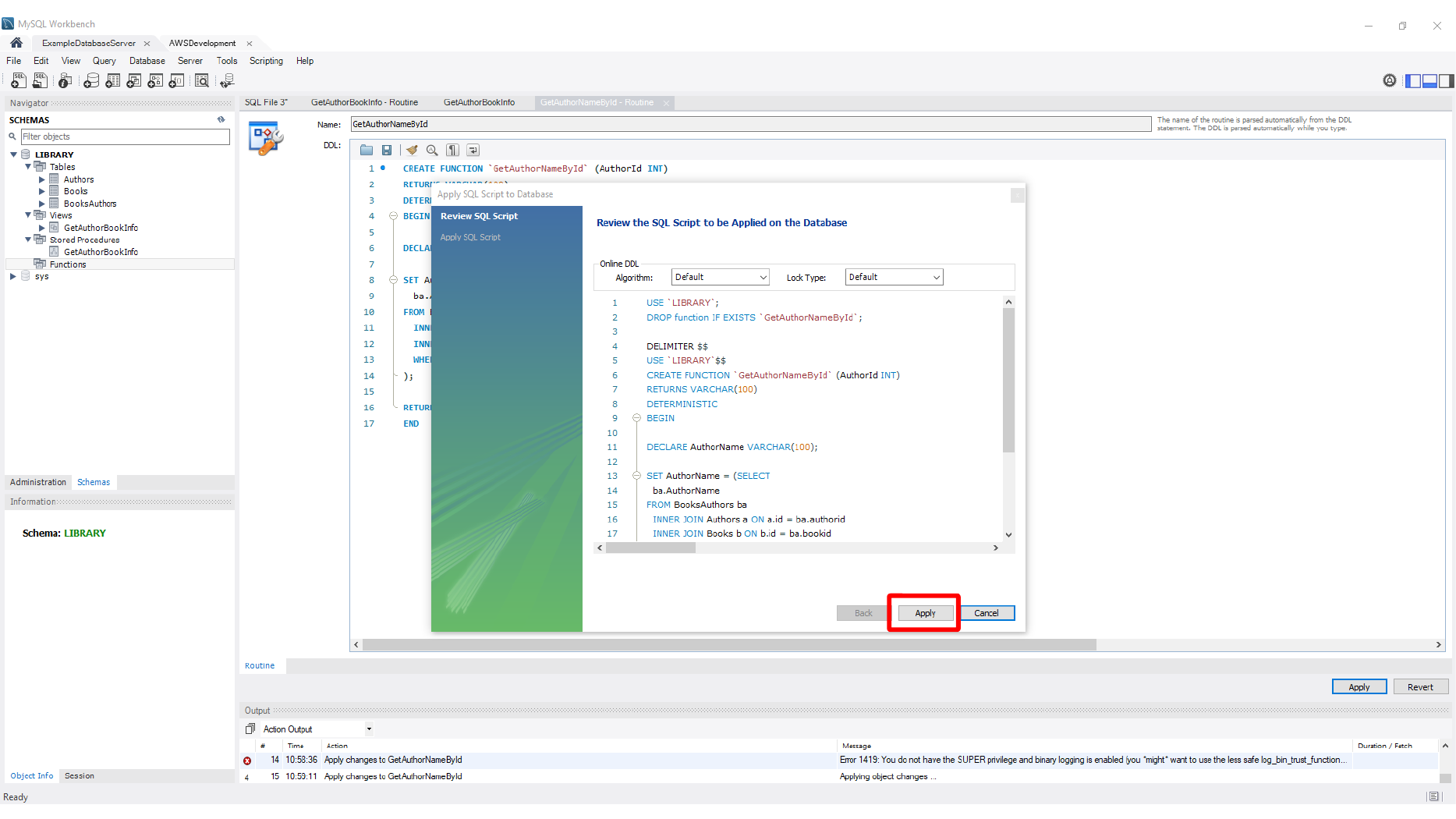
Task: Click the dialog SQL vertical scrollbar thumb
Action: 1008,380
